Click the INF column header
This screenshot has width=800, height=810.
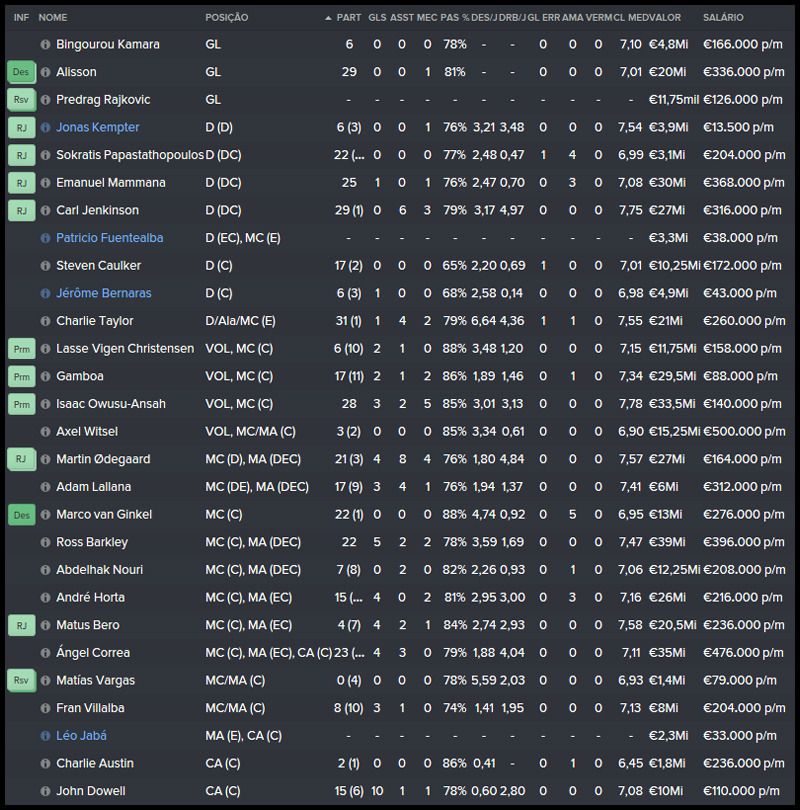pyautogui.click(x=21, y=17)
